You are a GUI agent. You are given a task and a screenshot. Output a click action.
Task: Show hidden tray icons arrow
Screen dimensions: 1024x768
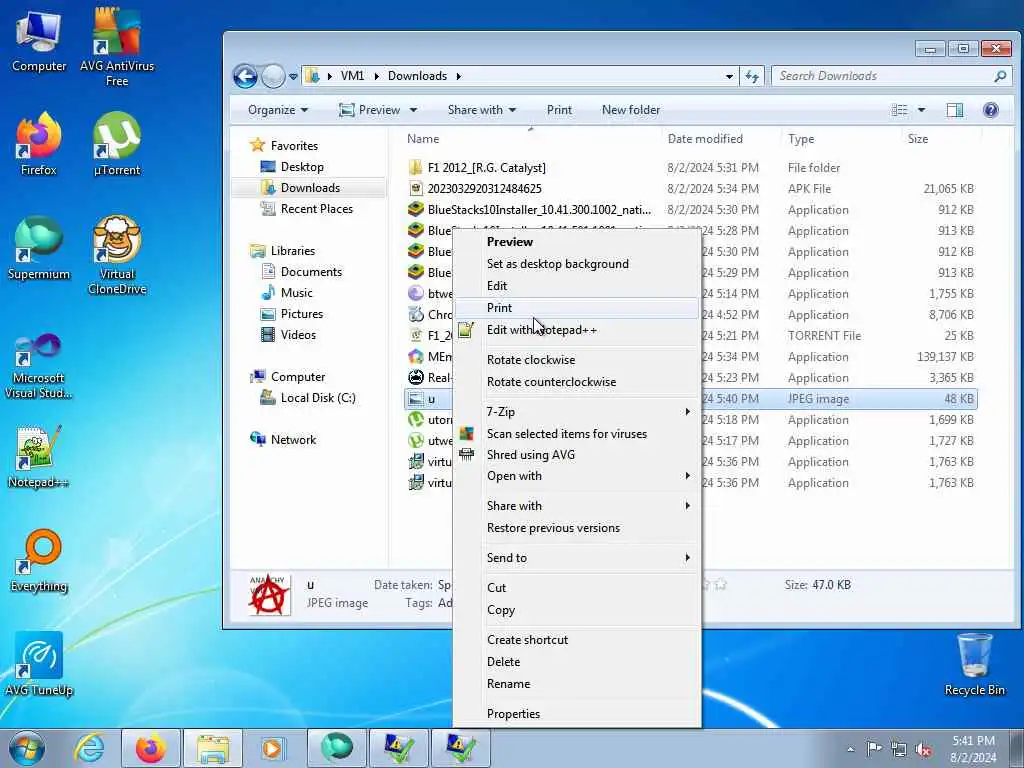click(850, 749)
